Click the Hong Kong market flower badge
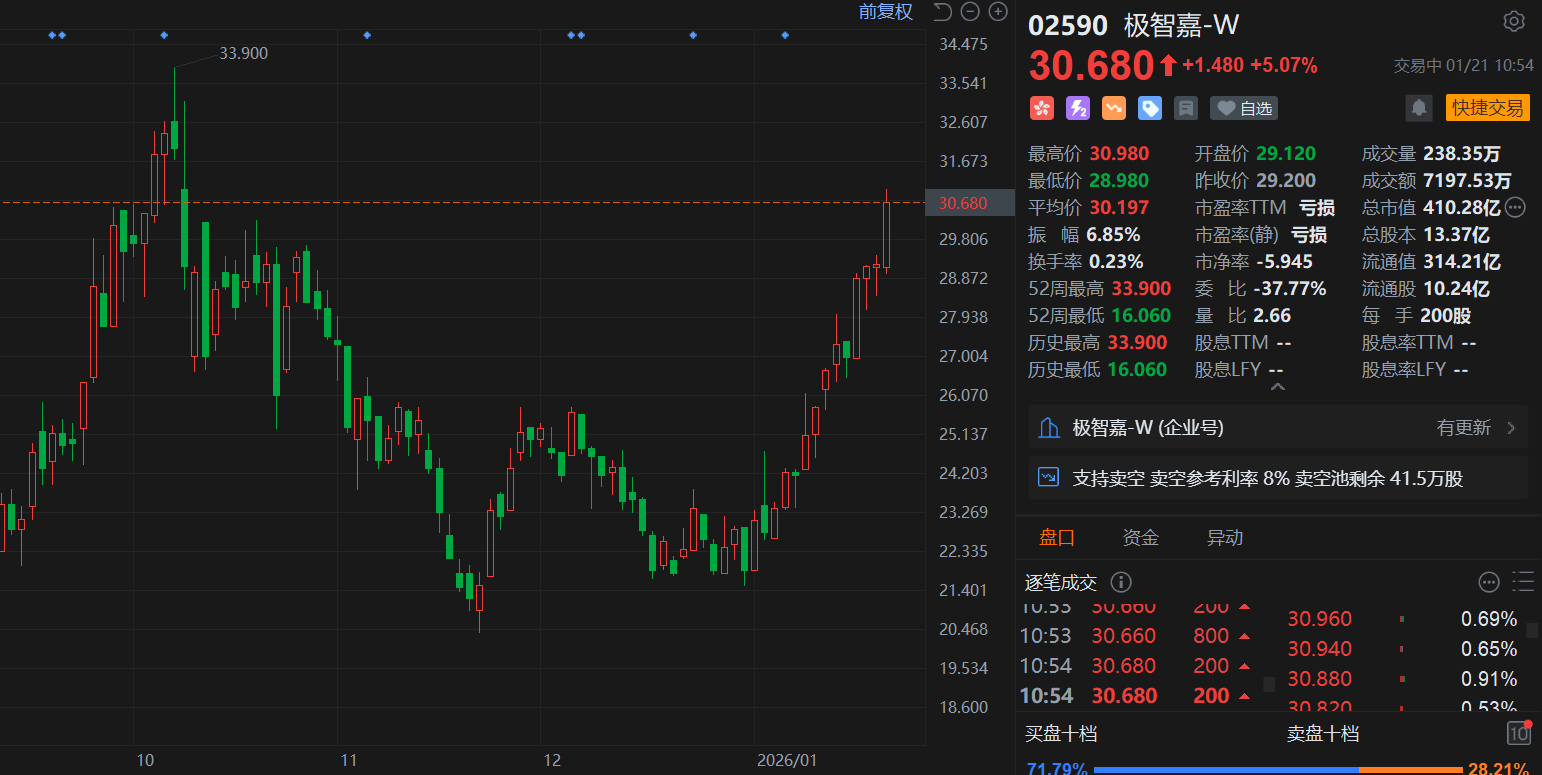 click(1042, 108)
